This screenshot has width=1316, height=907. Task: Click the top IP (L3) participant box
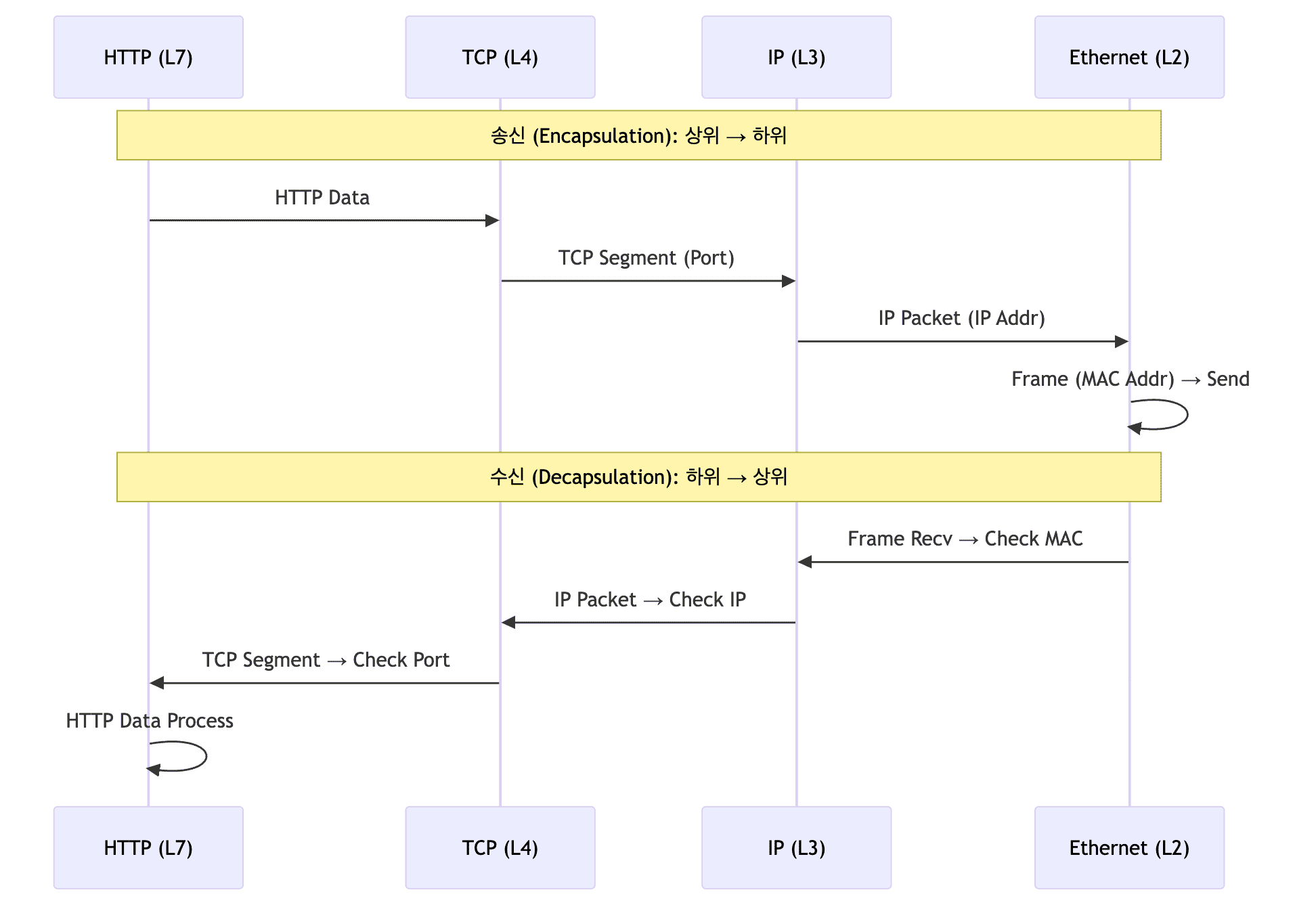coord(796,58)
